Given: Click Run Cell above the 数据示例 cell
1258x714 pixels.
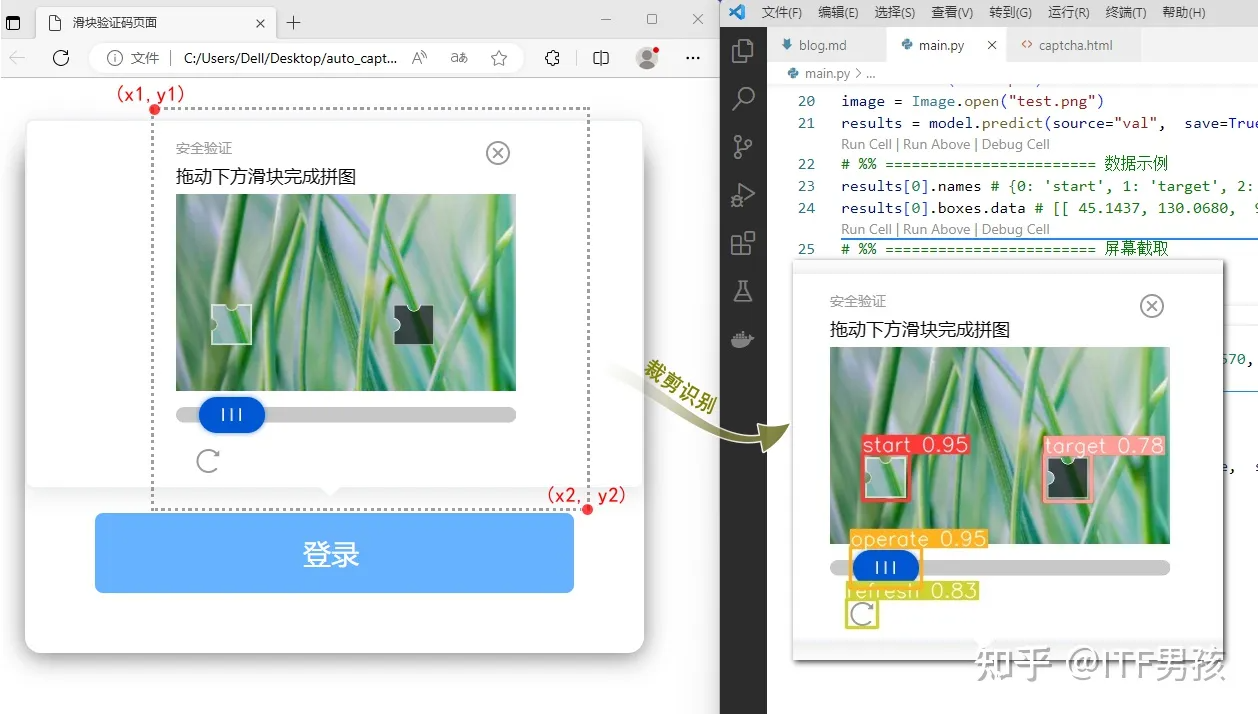Looking at the screenshot, I should coord(867,144).
